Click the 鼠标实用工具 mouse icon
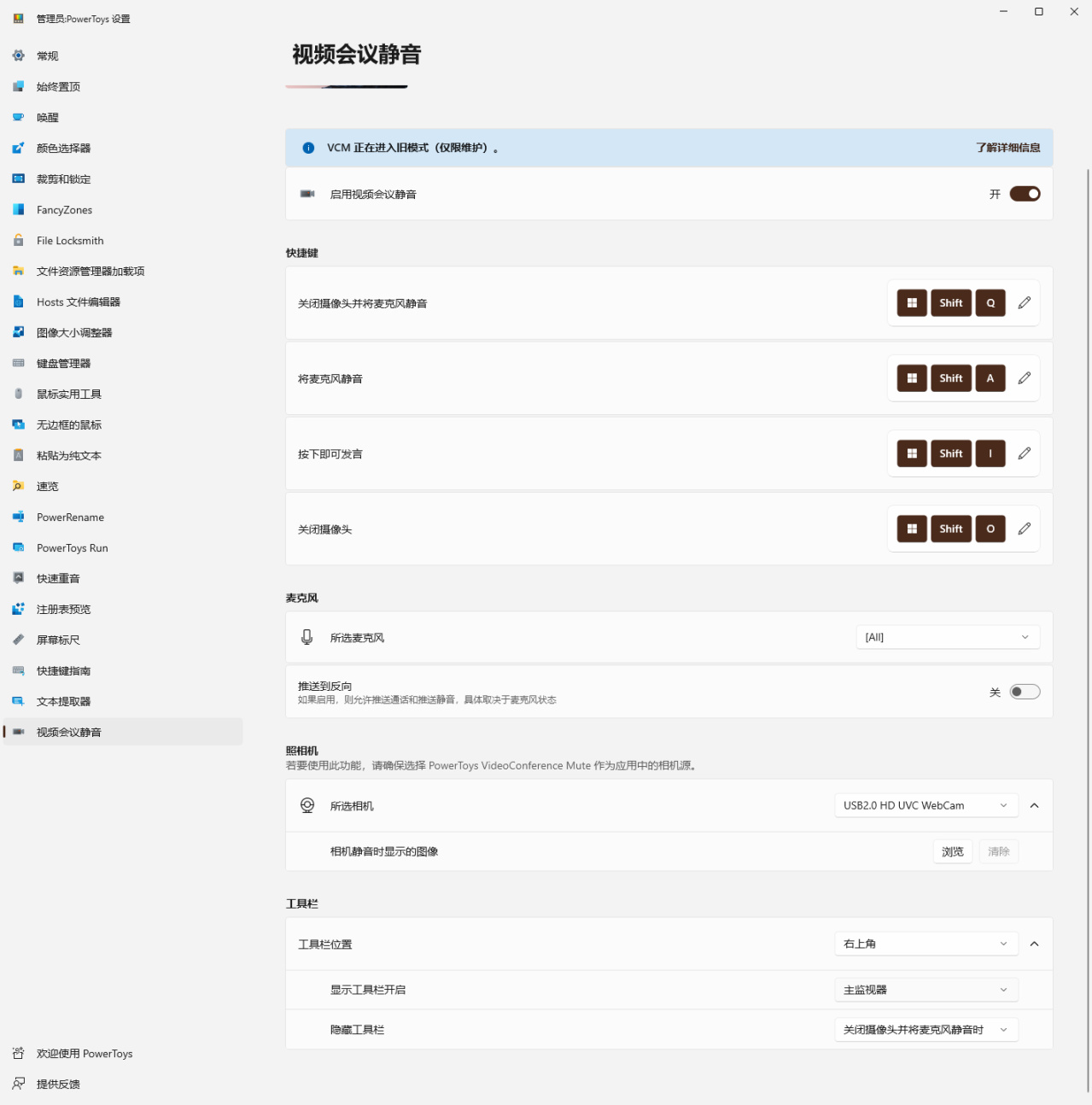The width and height of the screenshot is (1092, 1105). (19, 394)
